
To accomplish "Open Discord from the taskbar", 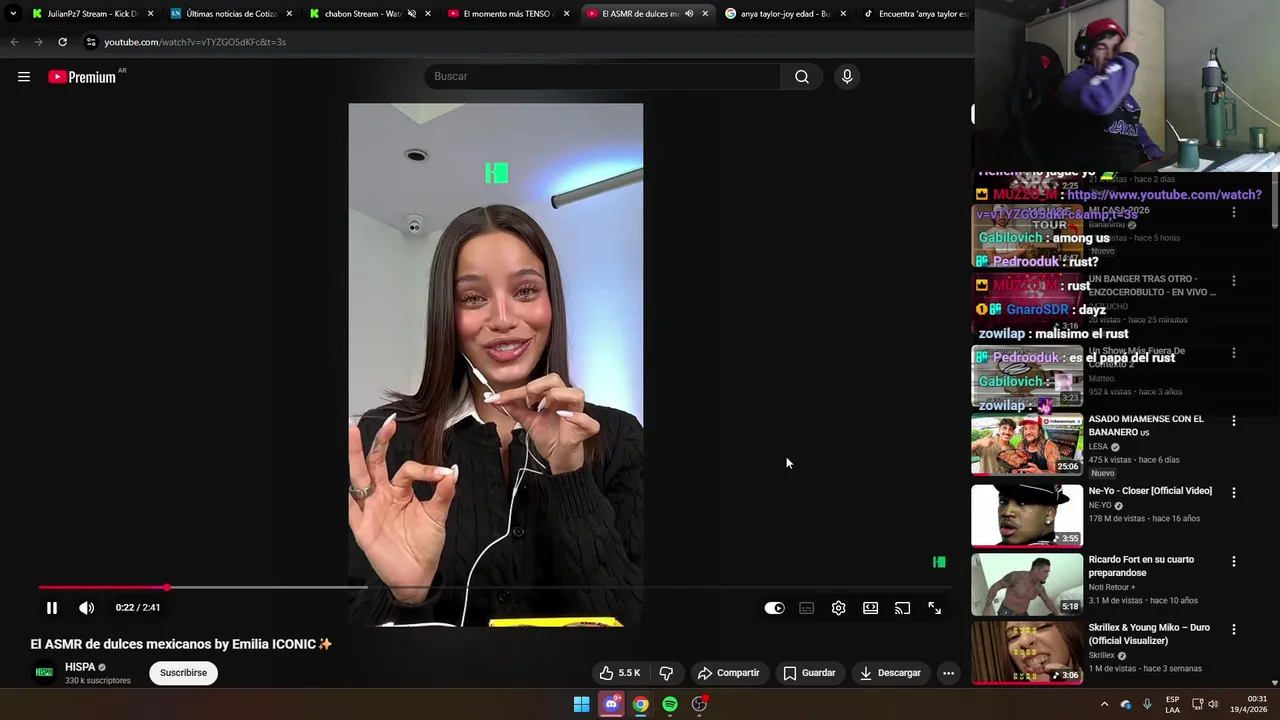I will 611,704.
